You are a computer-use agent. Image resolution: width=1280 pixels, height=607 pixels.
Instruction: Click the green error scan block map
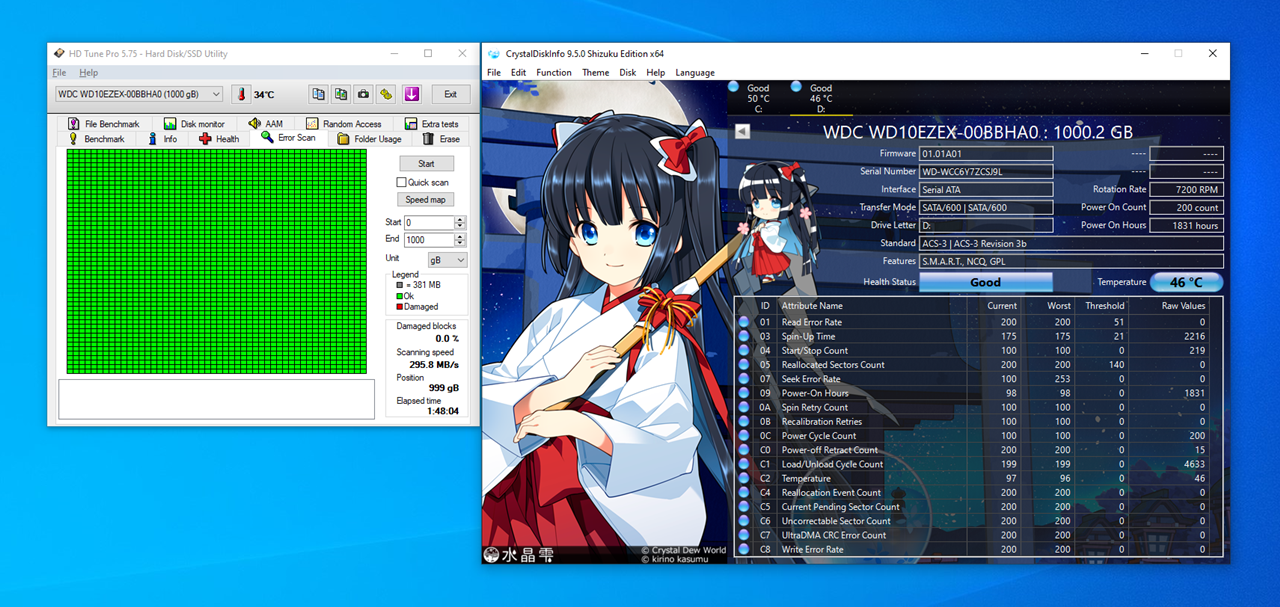coord(217,261)
